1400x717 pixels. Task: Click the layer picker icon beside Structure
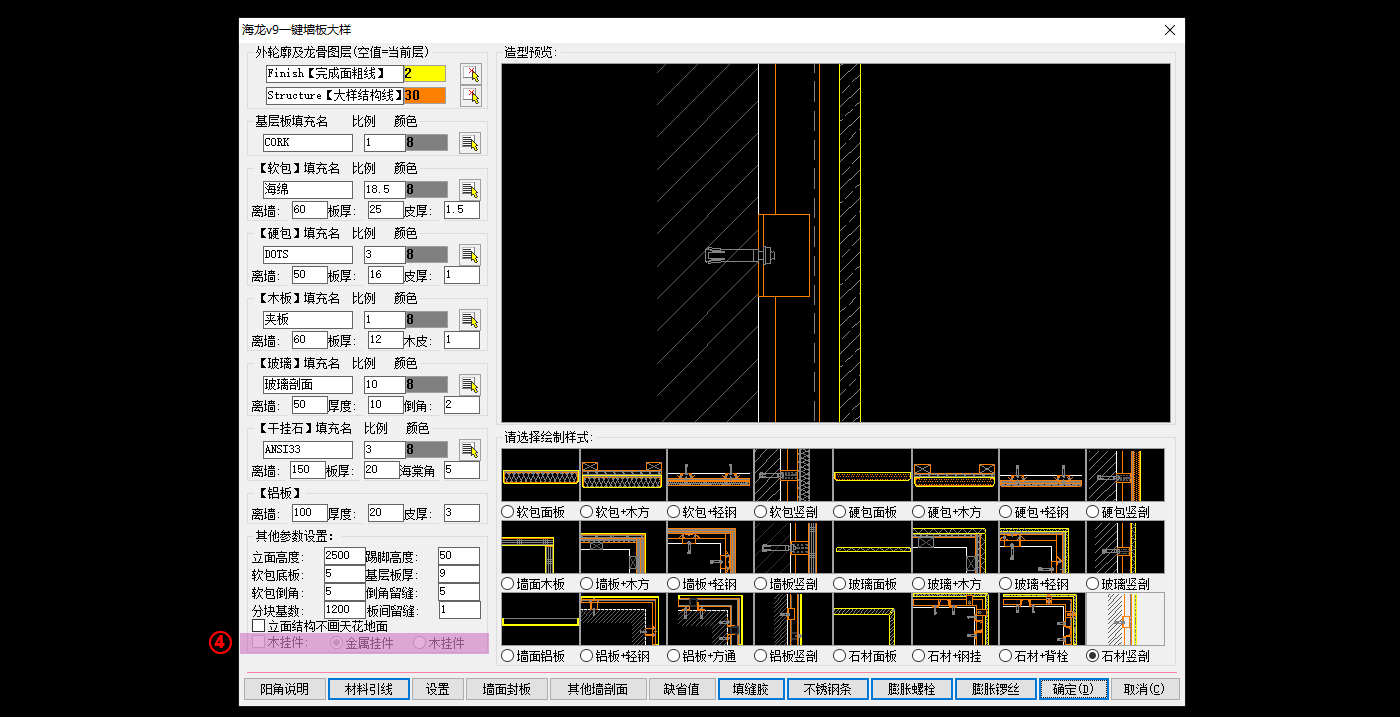(x=470, y=96)
